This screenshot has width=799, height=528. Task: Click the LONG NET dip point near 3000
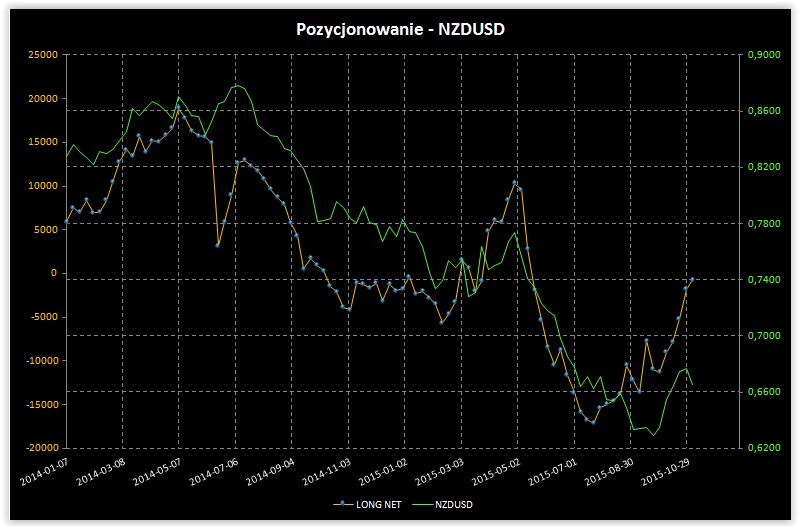click(x=218, y=245)
